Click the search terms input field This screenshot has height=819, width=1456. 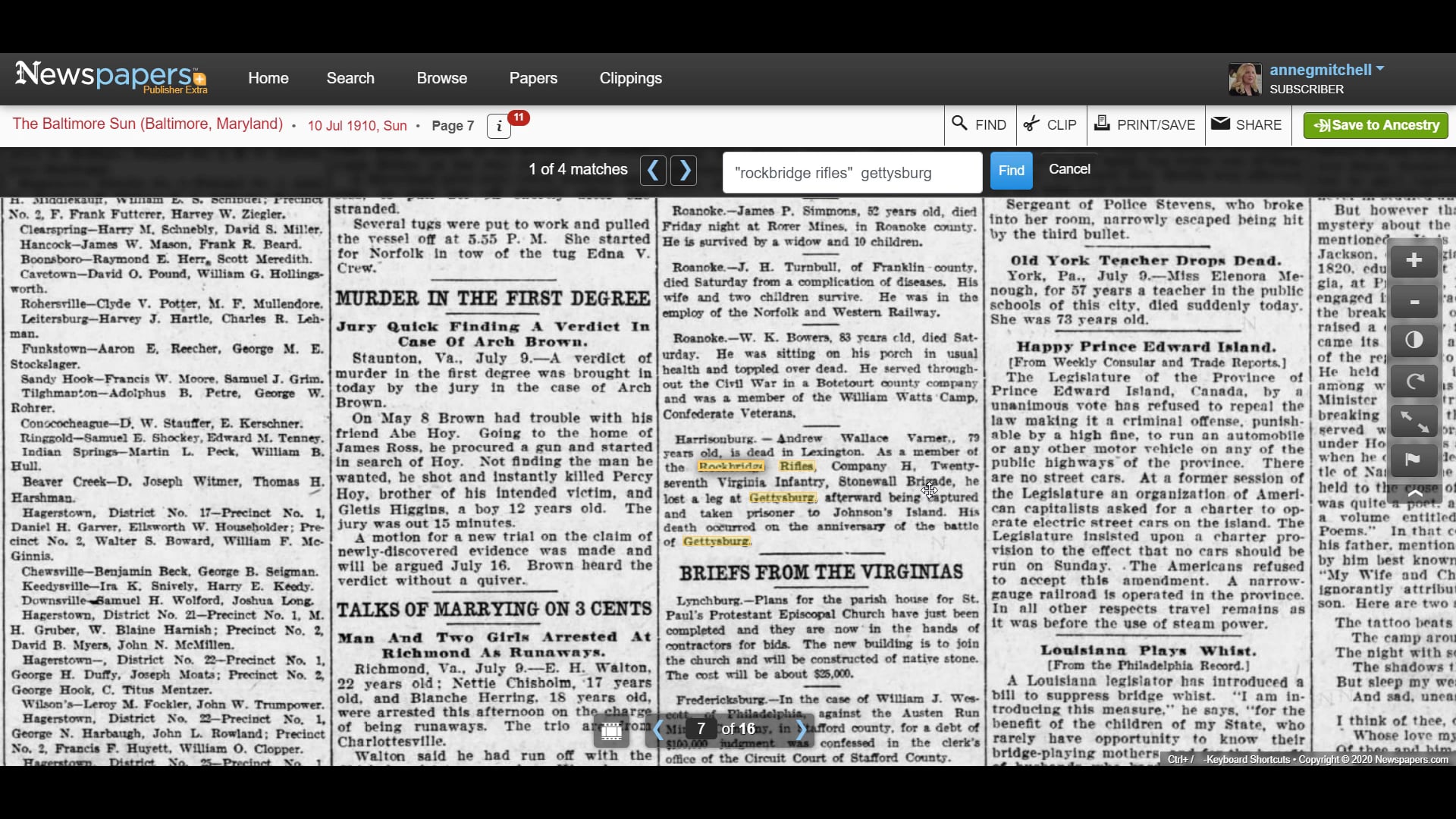[x=852, y=173]
